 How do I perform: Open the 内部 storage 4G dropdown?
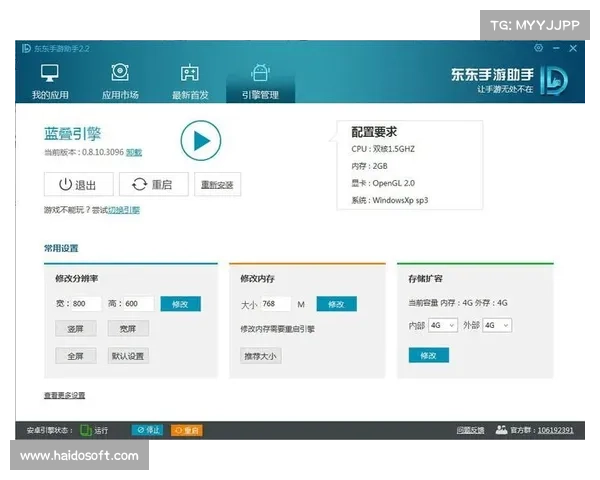coord(443,325)
